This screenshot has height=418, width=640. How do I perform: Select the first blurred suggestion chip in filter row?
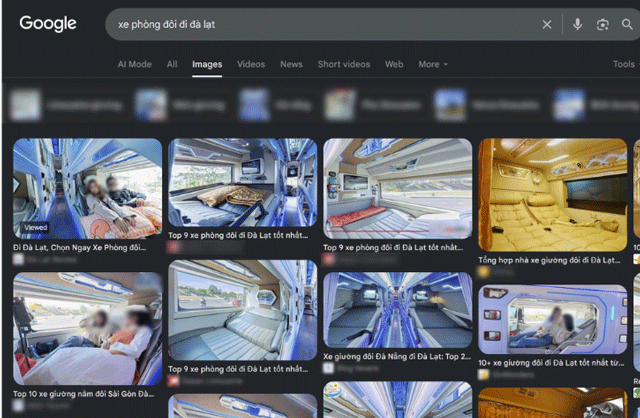(x=66, y=106)
